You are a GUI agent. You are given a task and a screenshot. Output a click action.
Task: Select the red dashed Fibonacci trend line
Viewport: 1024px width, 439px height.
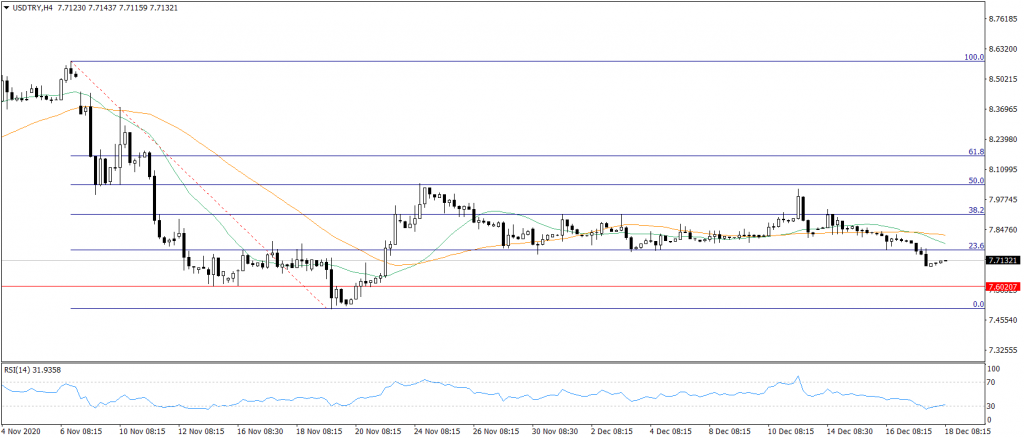(x=200, y=185)
